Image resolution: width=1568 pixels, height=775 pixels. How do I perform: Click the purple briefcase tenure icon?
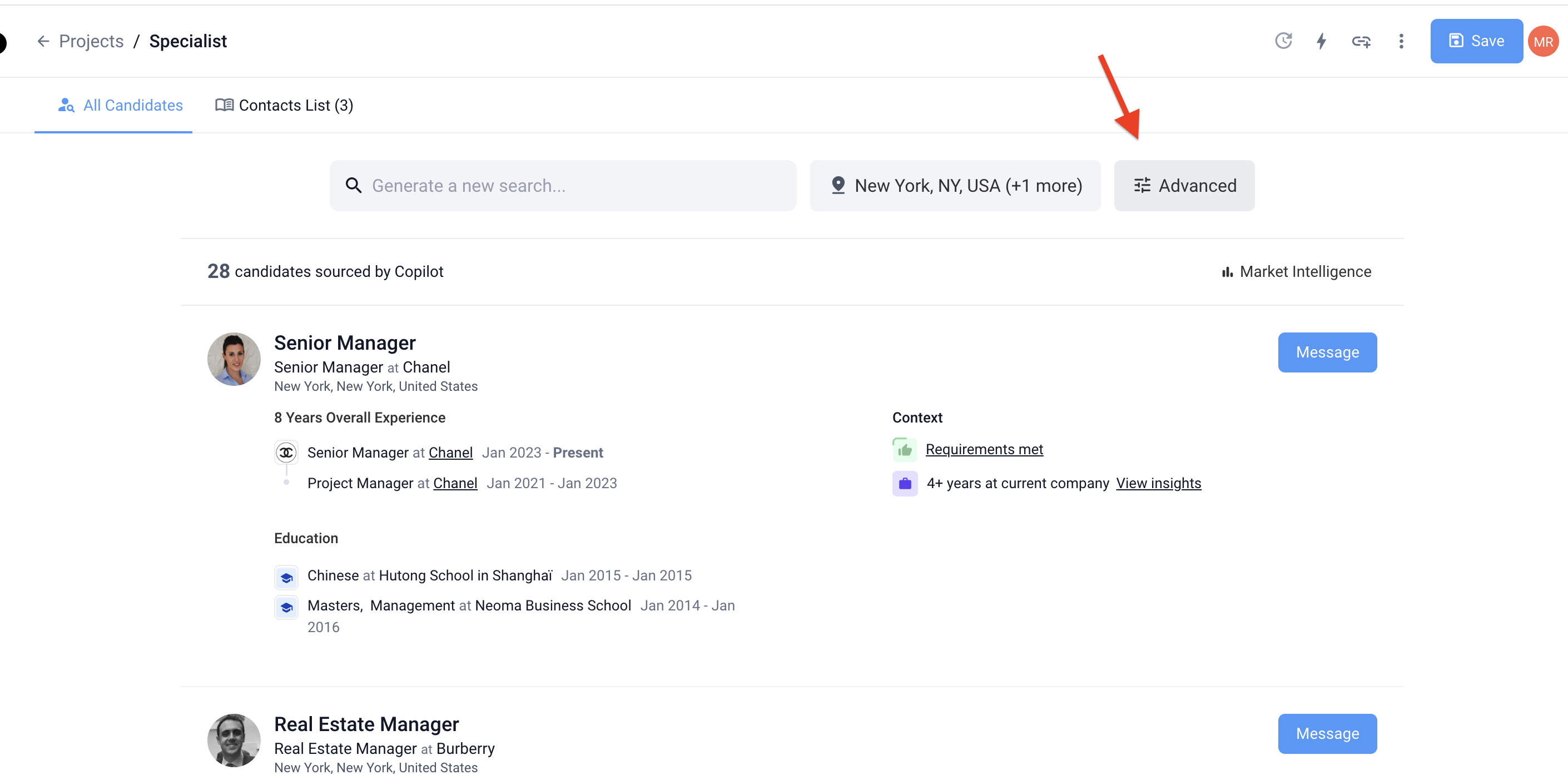[x=905, y=483]
